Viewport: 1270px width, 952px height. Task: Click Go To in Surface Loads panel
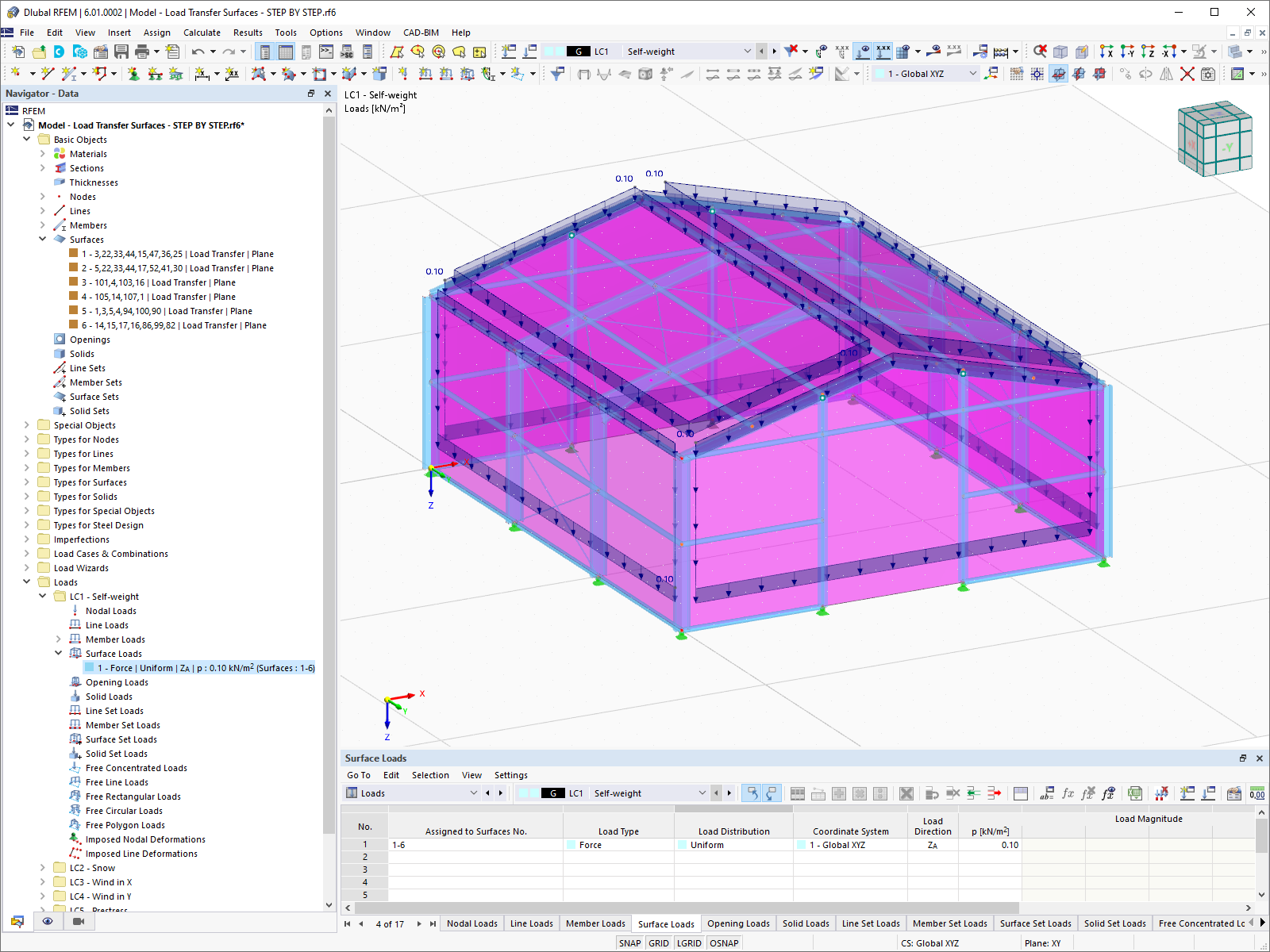tap(359, 775)
